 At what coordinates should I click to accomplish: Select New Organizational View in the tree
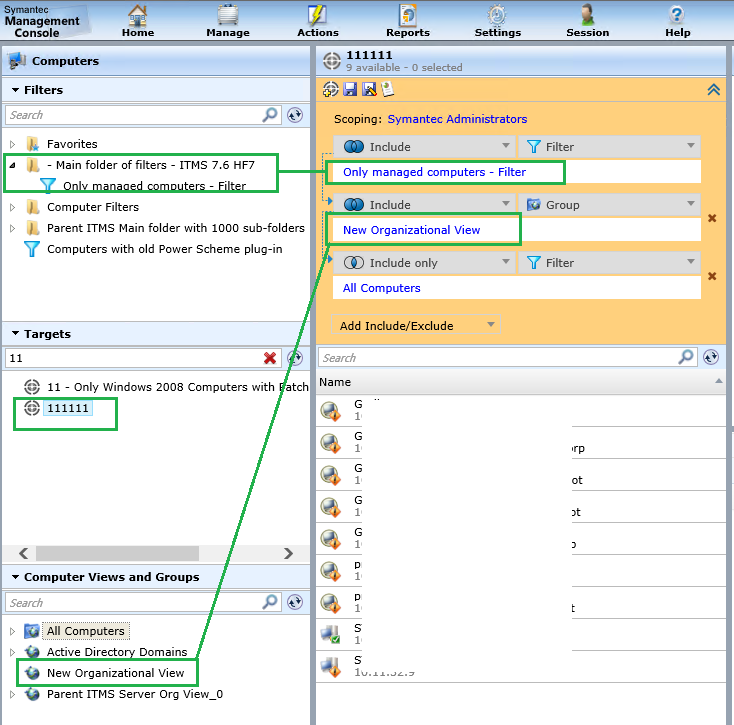point(115,673)
